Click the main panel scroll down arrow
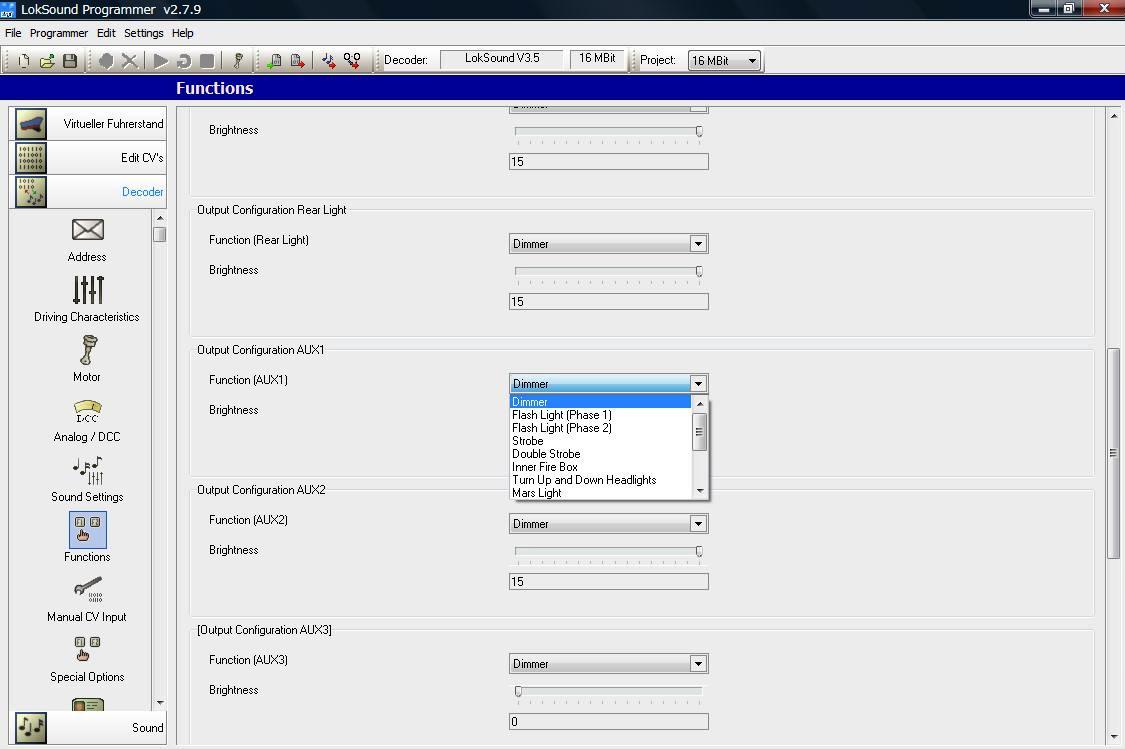Image resolution: width=1125 pixels, height=749 pixels. tap(1114, 737)
